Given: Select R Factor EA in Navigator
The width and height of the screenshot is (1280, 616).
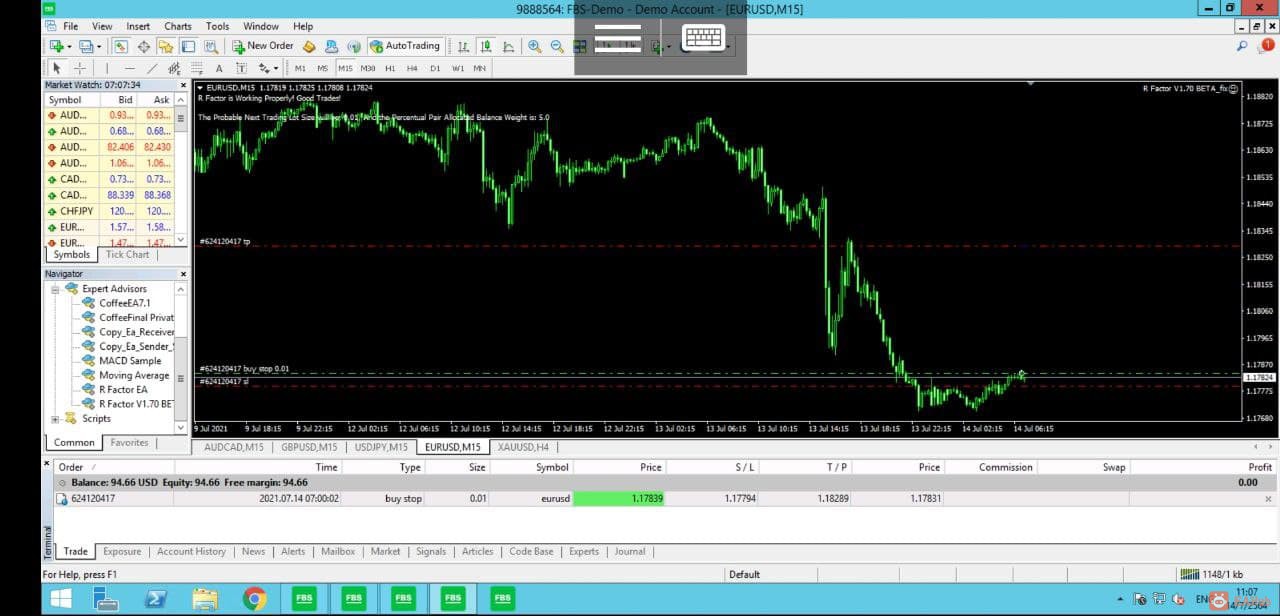Looking at the screenshot, I should [x=122, y=389].
